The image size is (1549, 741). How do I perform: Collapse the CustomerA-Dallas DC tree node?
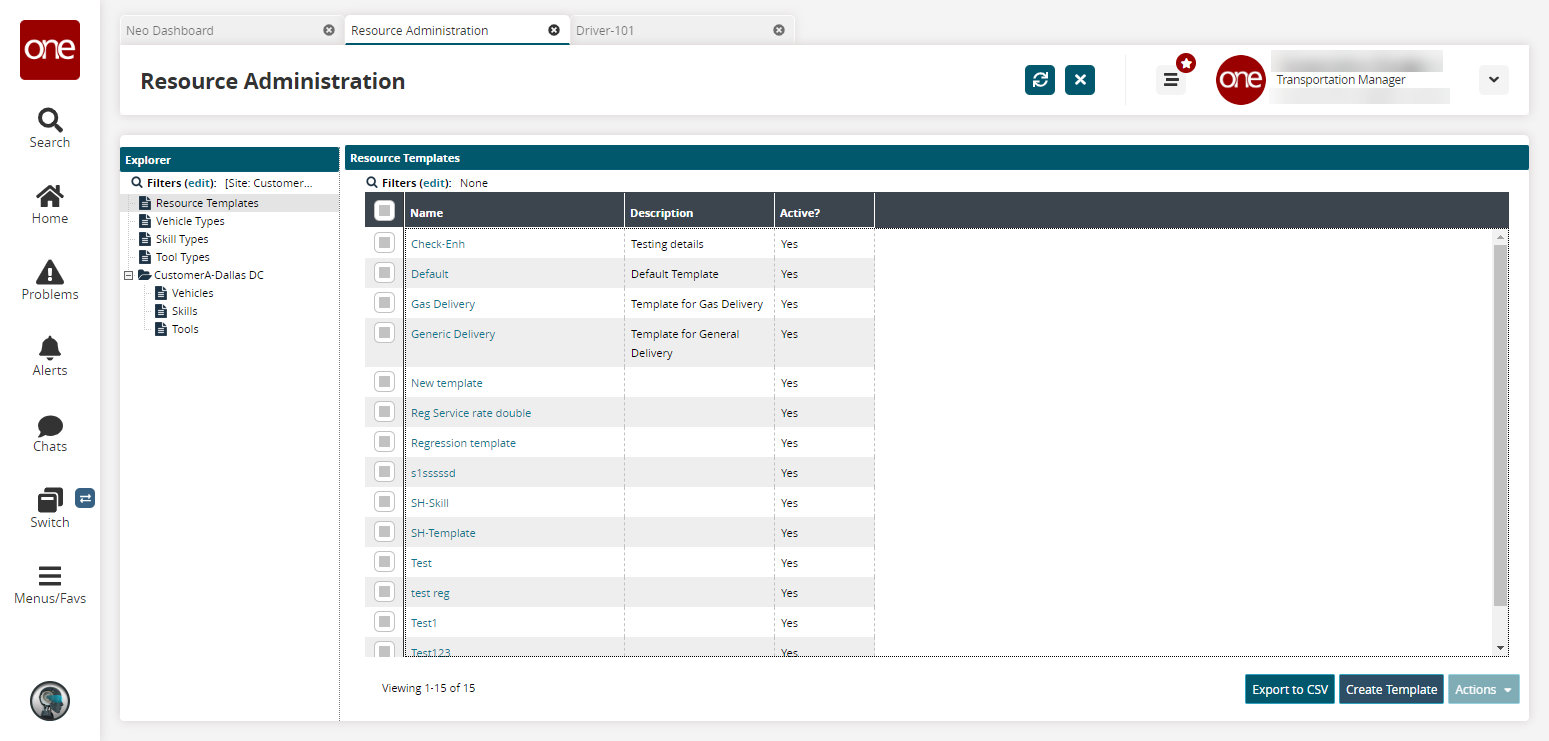[128, 275]
